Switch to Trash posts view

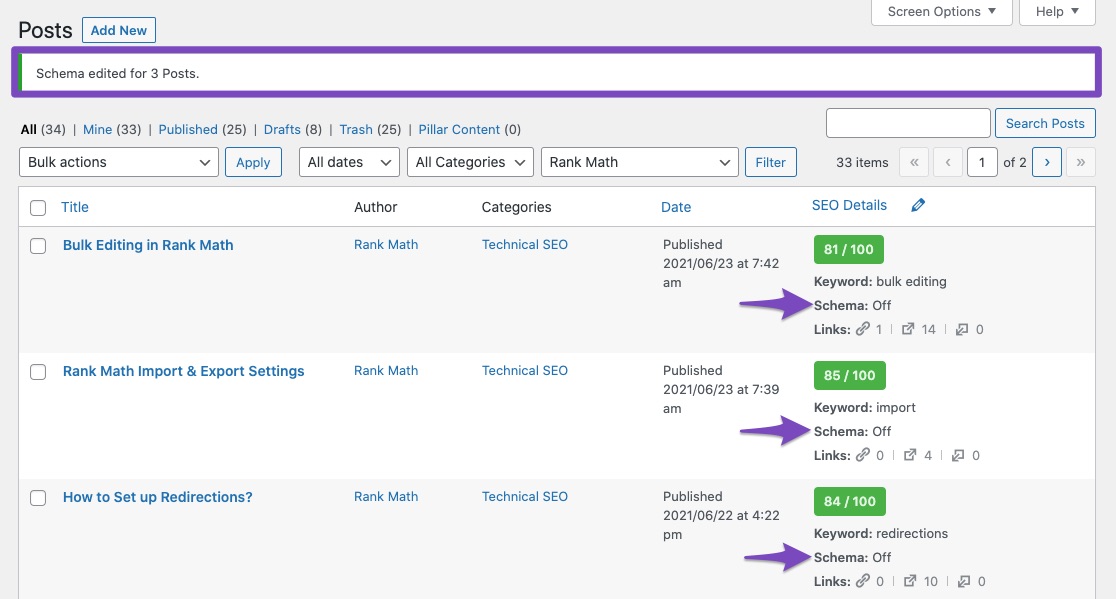tap(356, 129)
